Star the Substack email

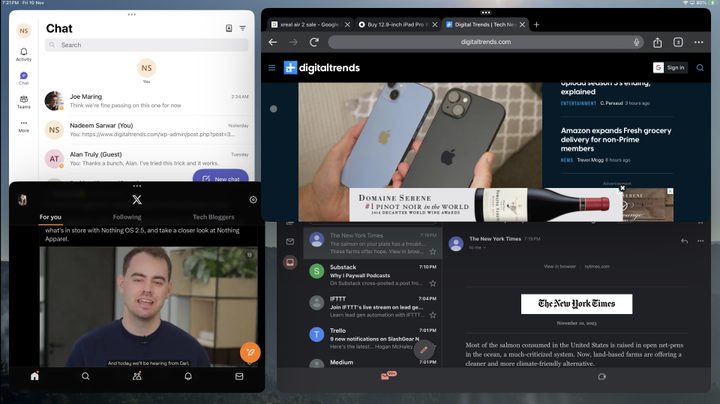tap(433, 283)
